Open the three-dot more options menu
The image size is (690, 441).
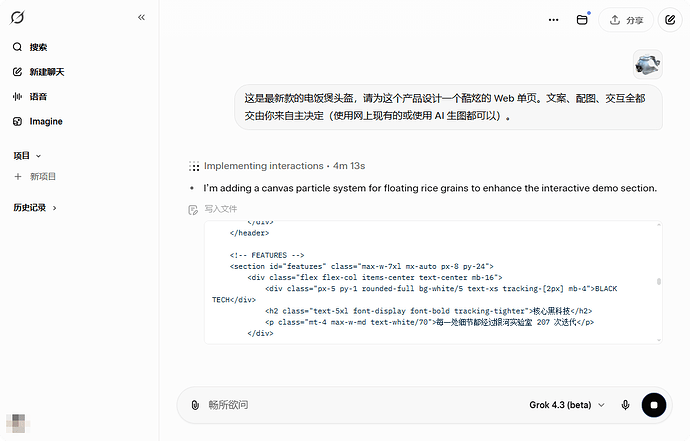pos(554,20)
